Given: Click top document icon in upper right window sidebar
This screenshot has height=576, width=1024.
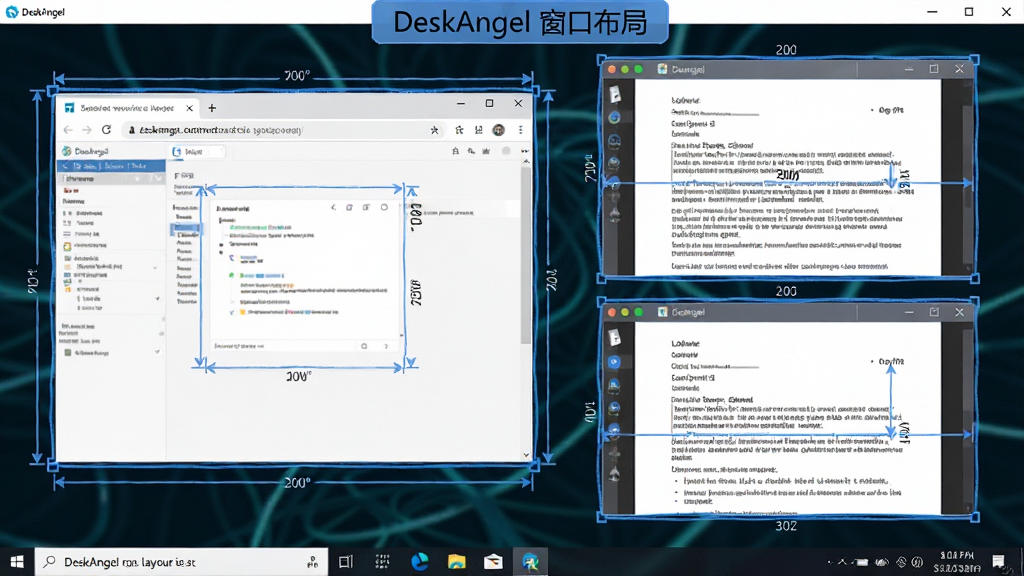Looking at the screenshot, I should click(x=615, y=95).
